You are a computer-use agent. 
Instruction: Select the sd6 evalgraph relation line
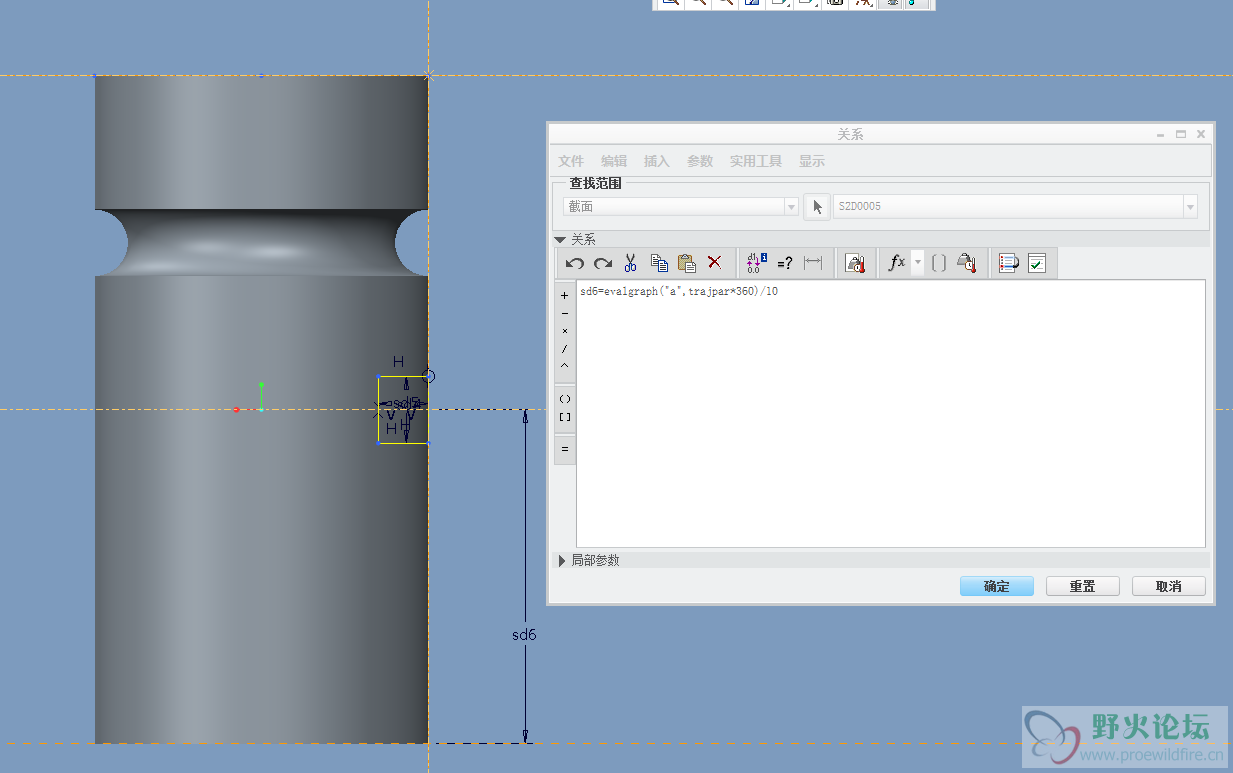coord(679,292)
